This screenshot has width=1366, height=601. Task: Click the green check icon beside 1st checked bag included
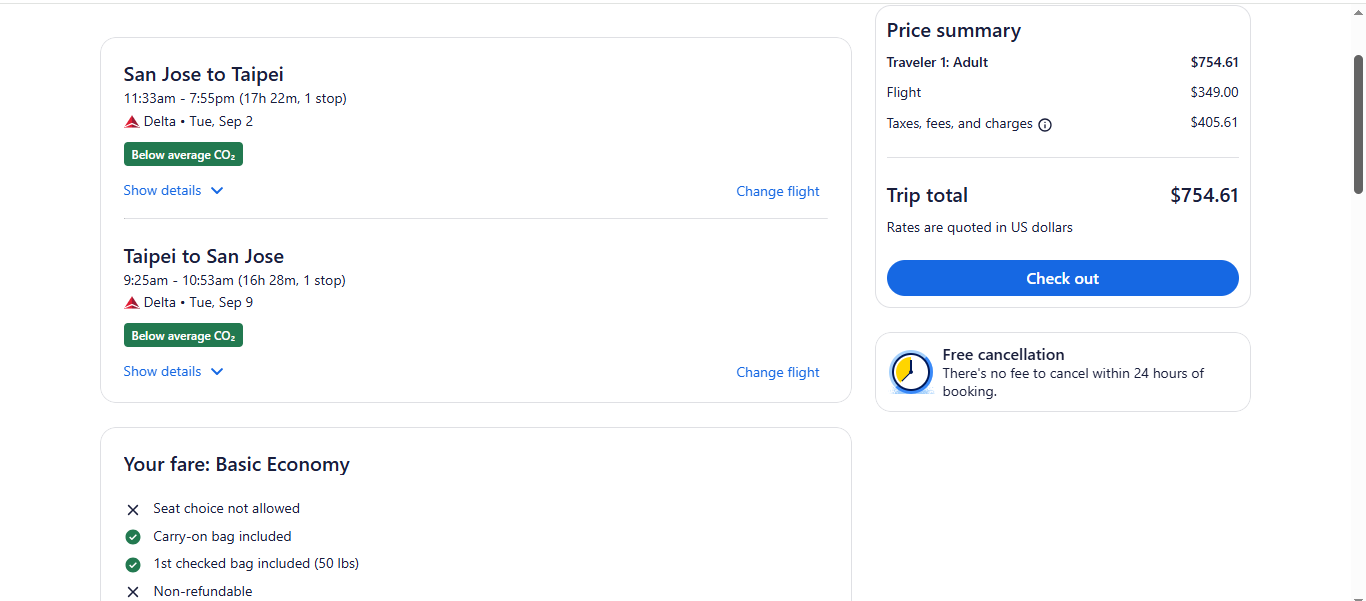click(x=133, y=564)
